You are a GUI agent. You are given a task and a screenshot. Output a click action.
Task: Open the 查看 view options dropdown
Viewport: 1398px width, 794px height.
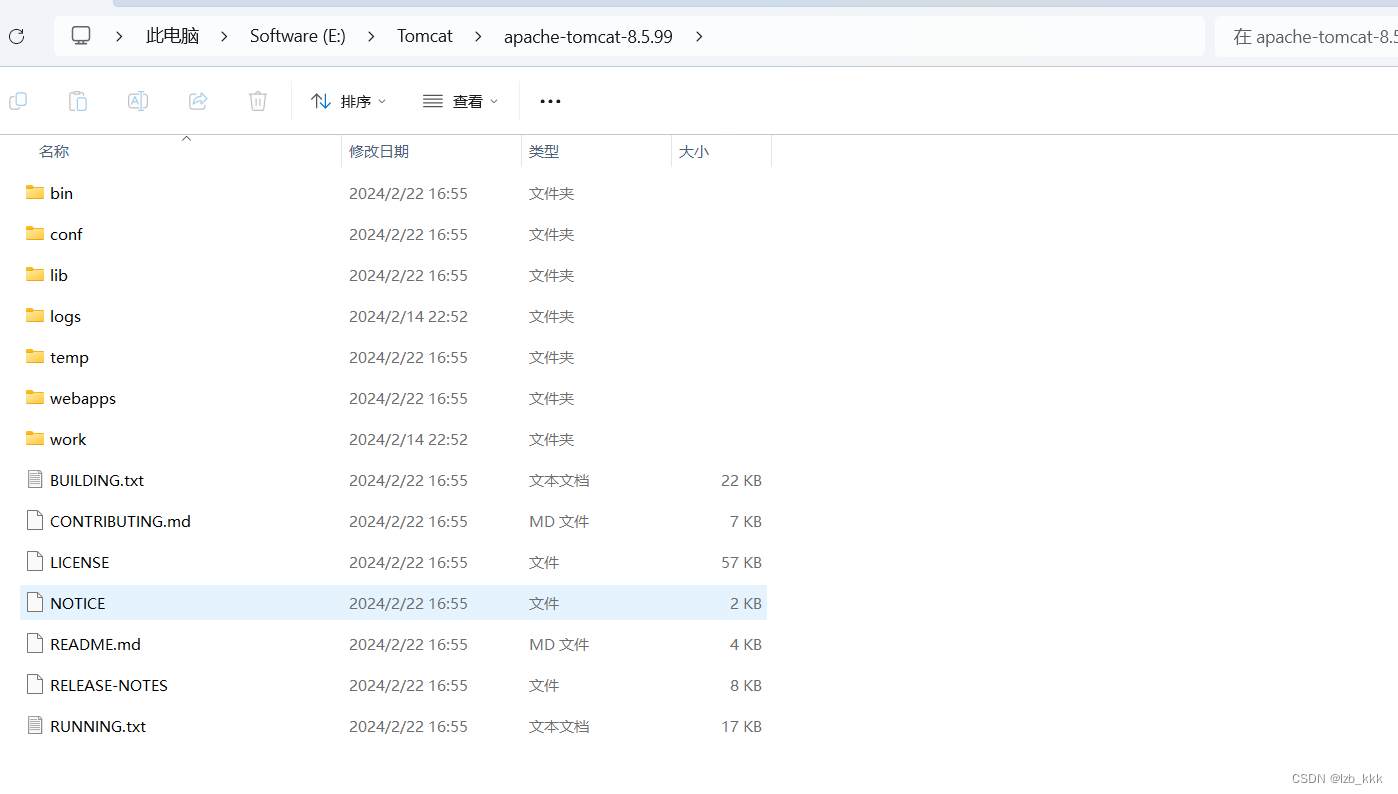(461, 101)
